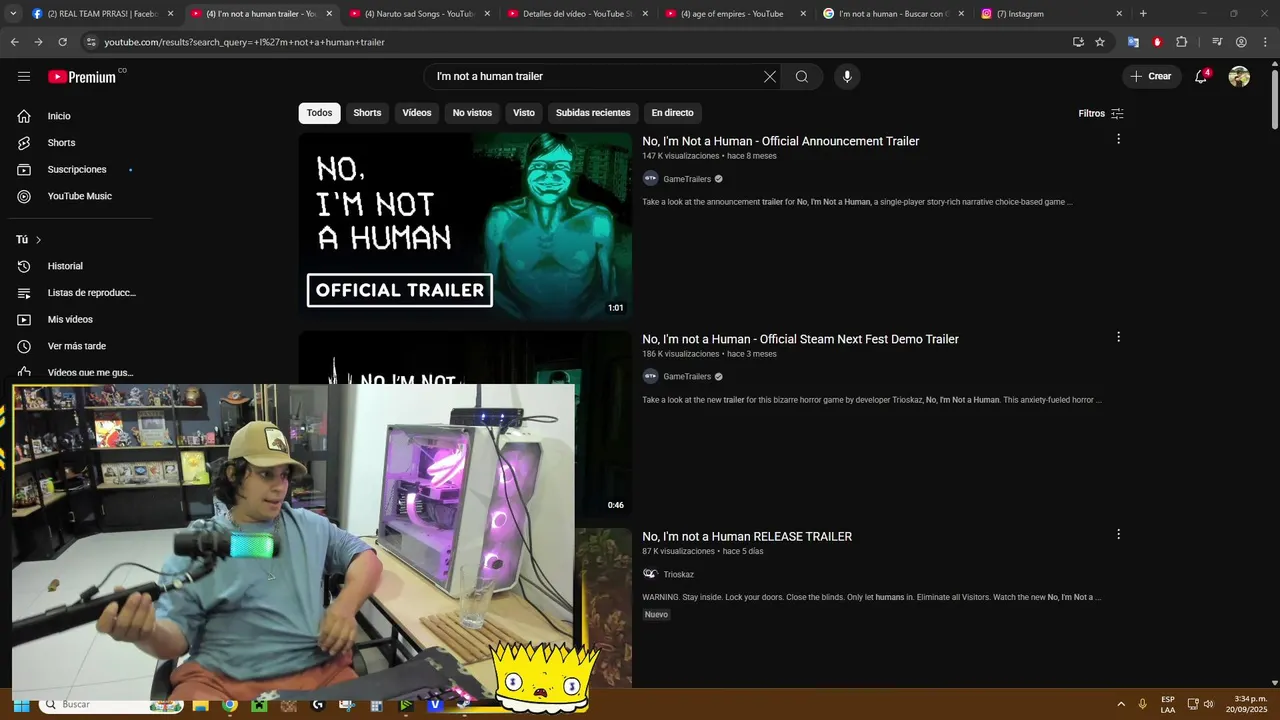
Task: Open Chrome media controls icon
Action: [x=1217, y=42]
